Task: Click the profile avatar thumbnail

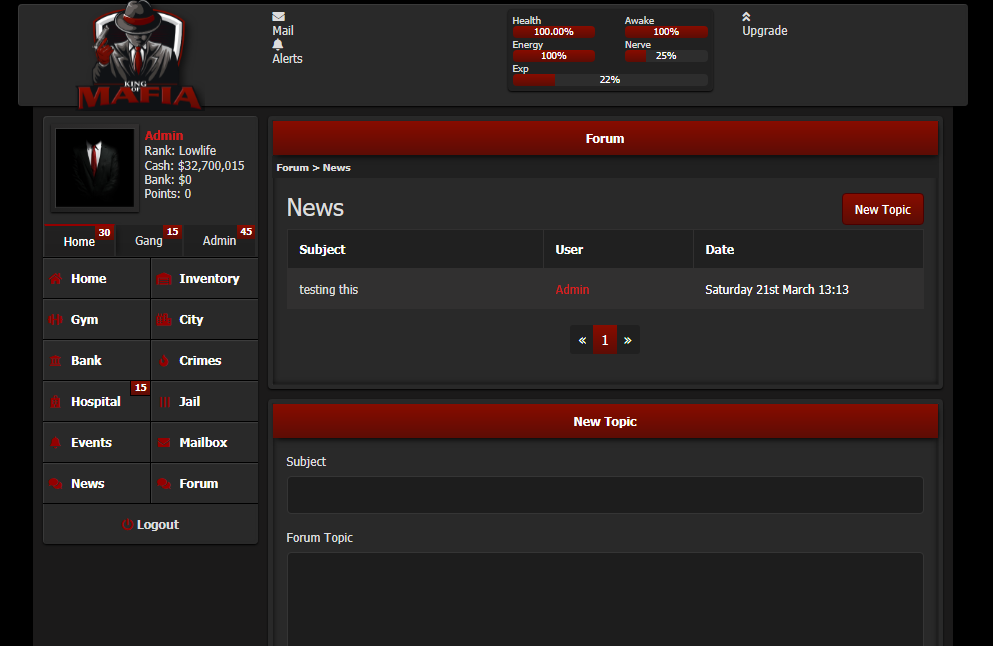Action: (95, 168)
